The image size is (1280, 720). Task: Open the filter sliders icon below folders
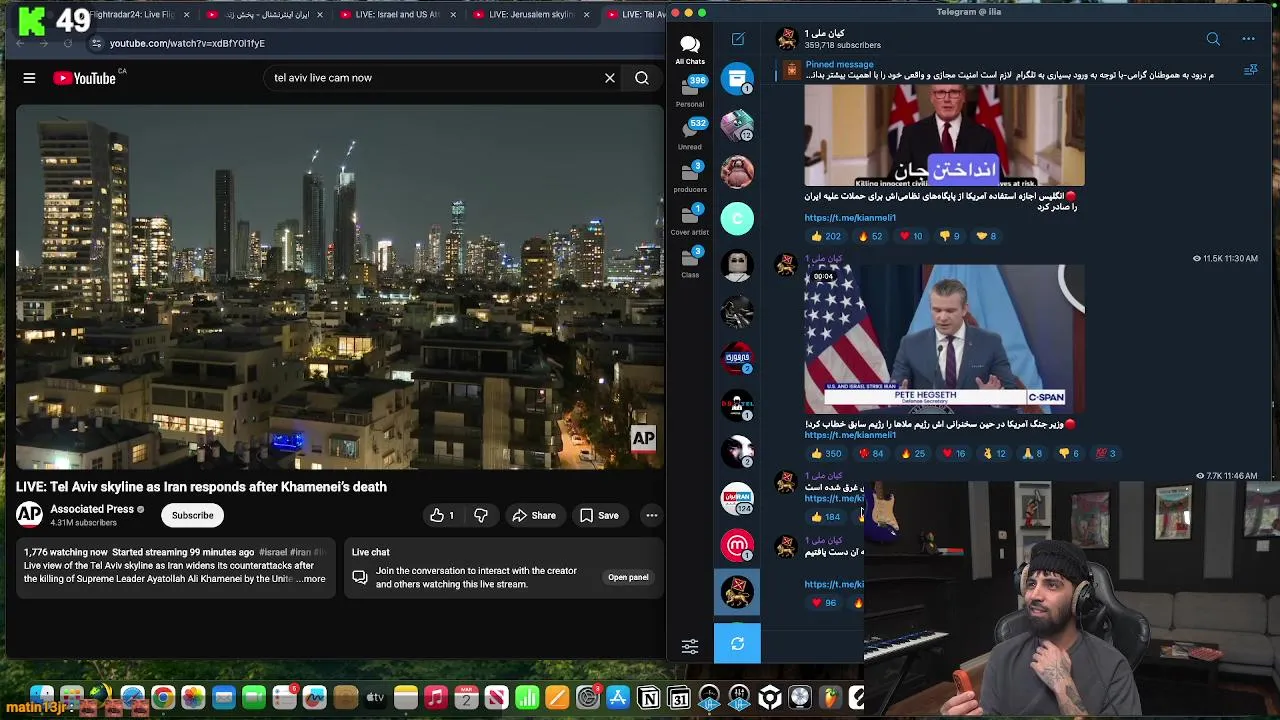pos(690,647)
